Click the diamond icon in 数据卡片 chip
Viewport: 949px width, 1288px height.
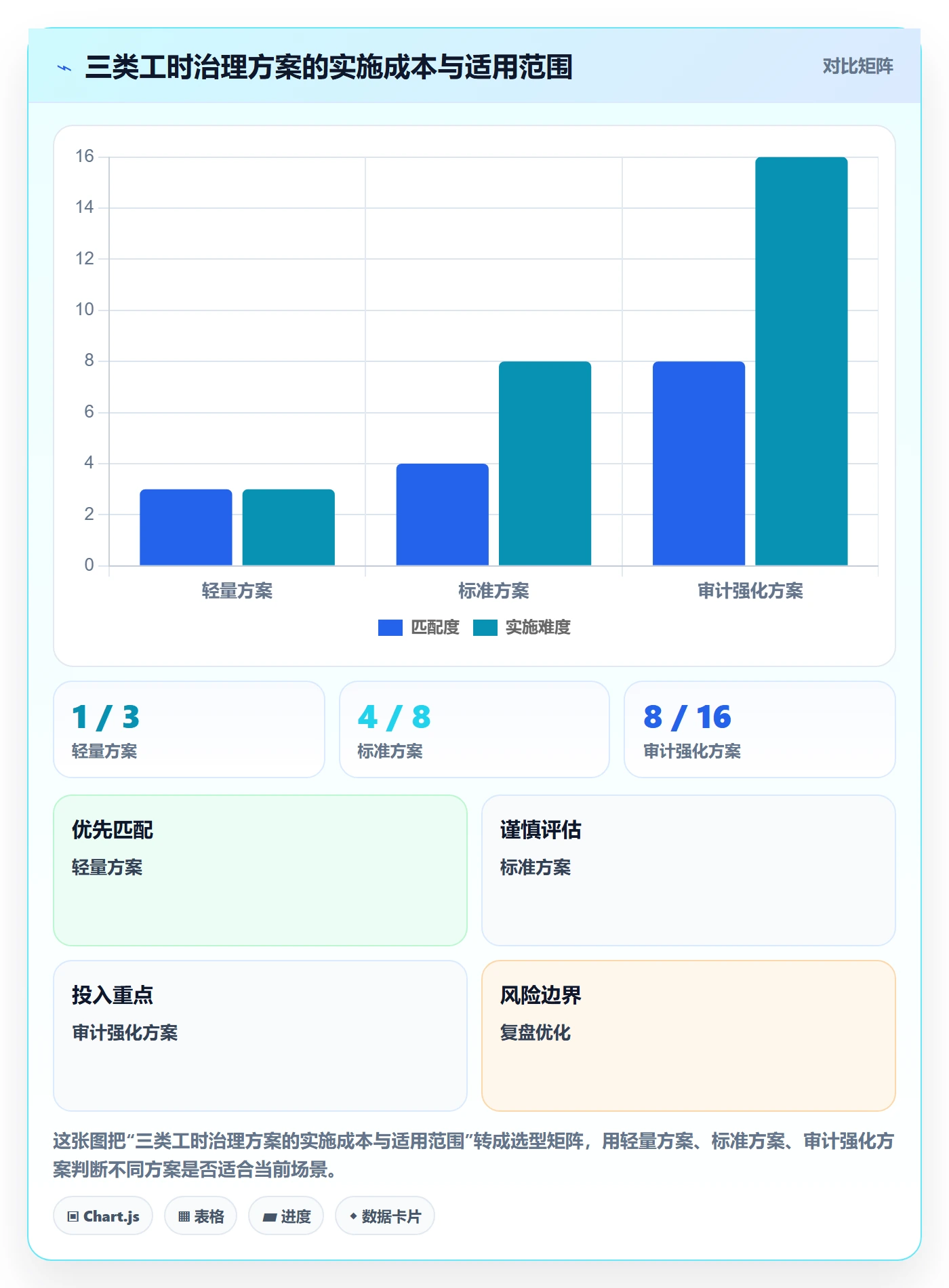353,1216
